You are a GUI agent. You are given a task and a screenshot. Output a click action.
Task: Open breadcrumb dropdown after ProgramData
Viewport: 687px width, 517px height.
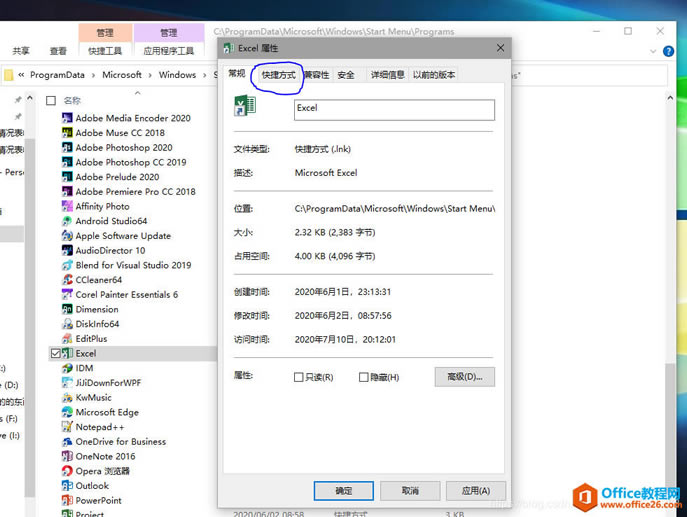point(93,75)
